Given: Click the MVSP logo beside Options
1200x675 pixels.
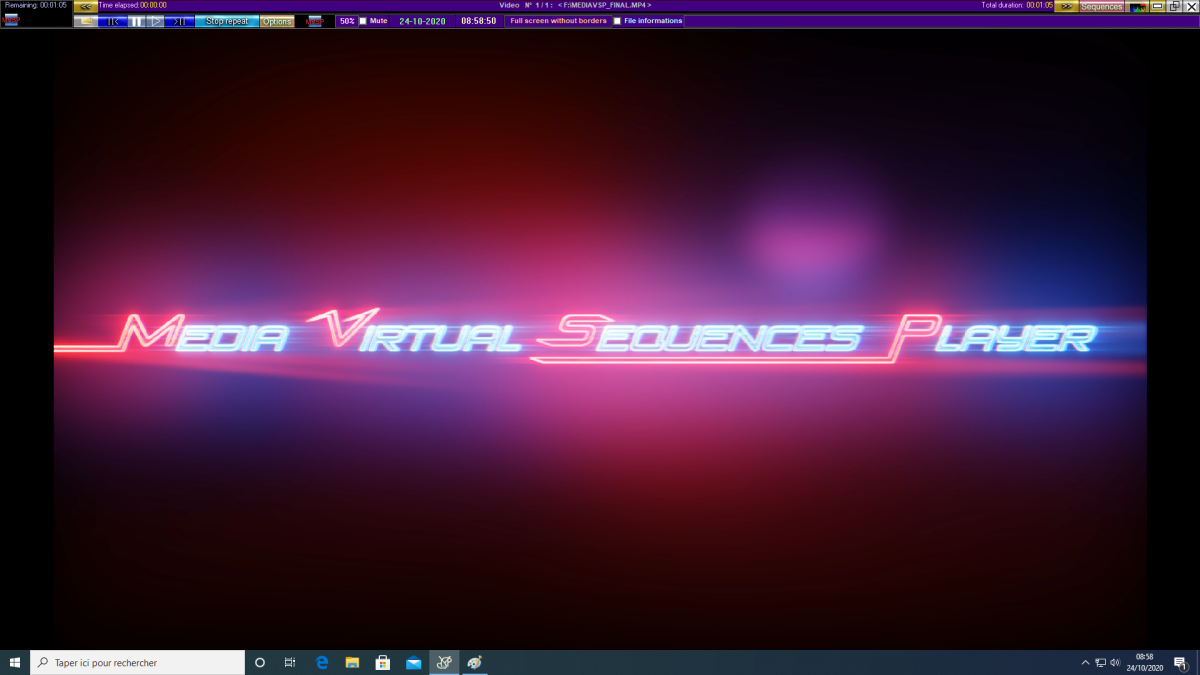Looking at the screenshot, I should click(x=315, y=21).
